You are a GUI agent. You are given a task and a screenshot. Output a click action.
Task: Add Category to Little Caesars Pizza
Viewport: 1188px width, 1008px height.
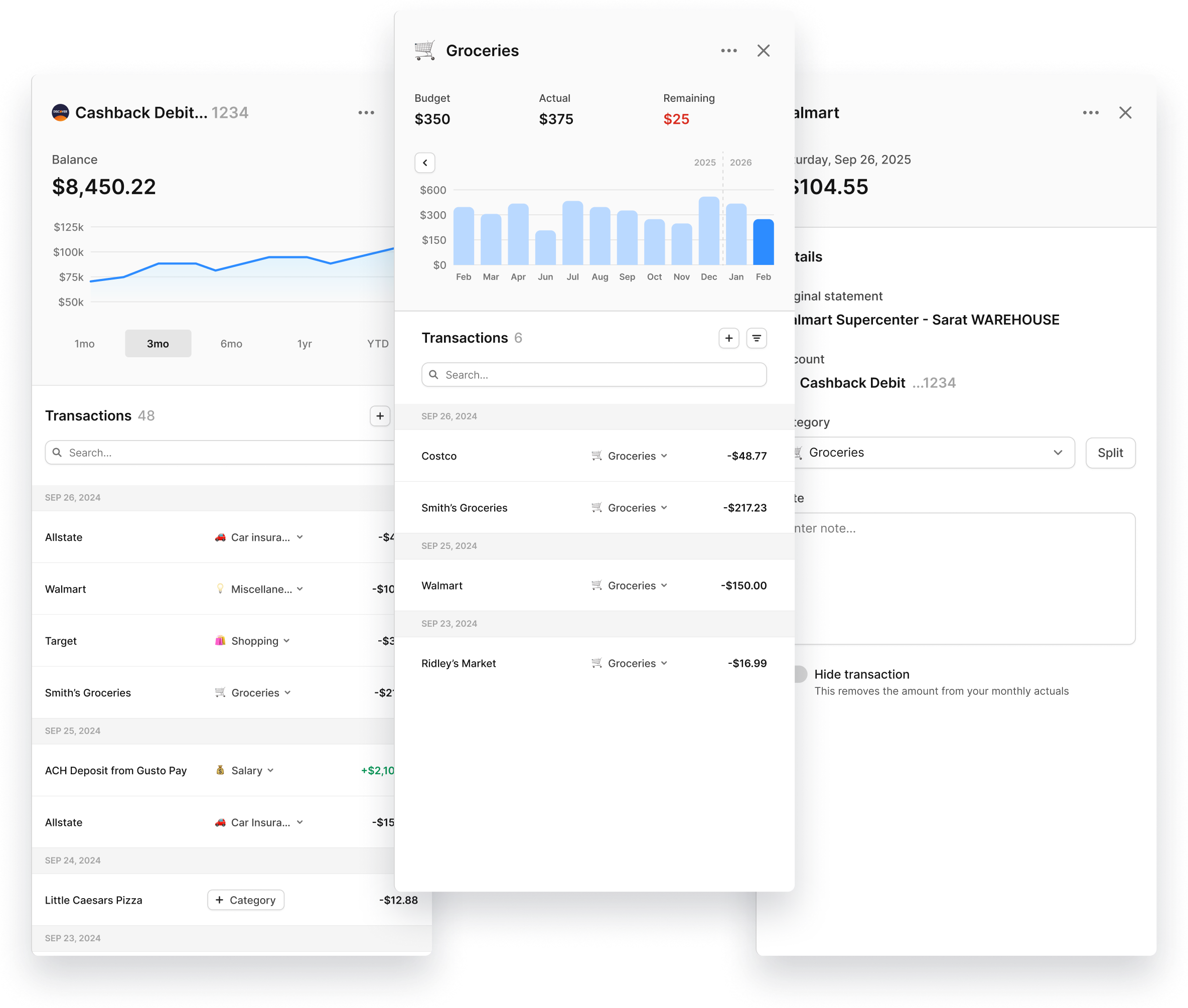click(x=246, y=900)
